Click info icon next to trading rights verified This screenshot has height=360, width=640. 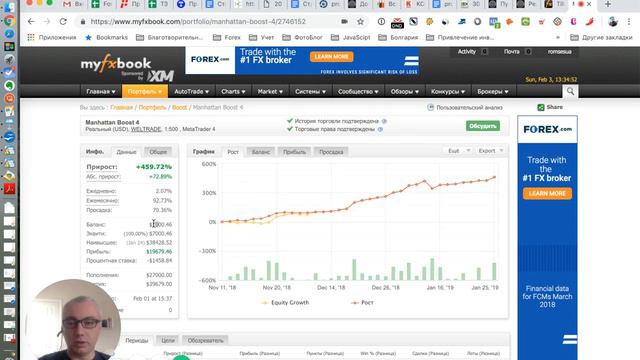tap(380, 129)
